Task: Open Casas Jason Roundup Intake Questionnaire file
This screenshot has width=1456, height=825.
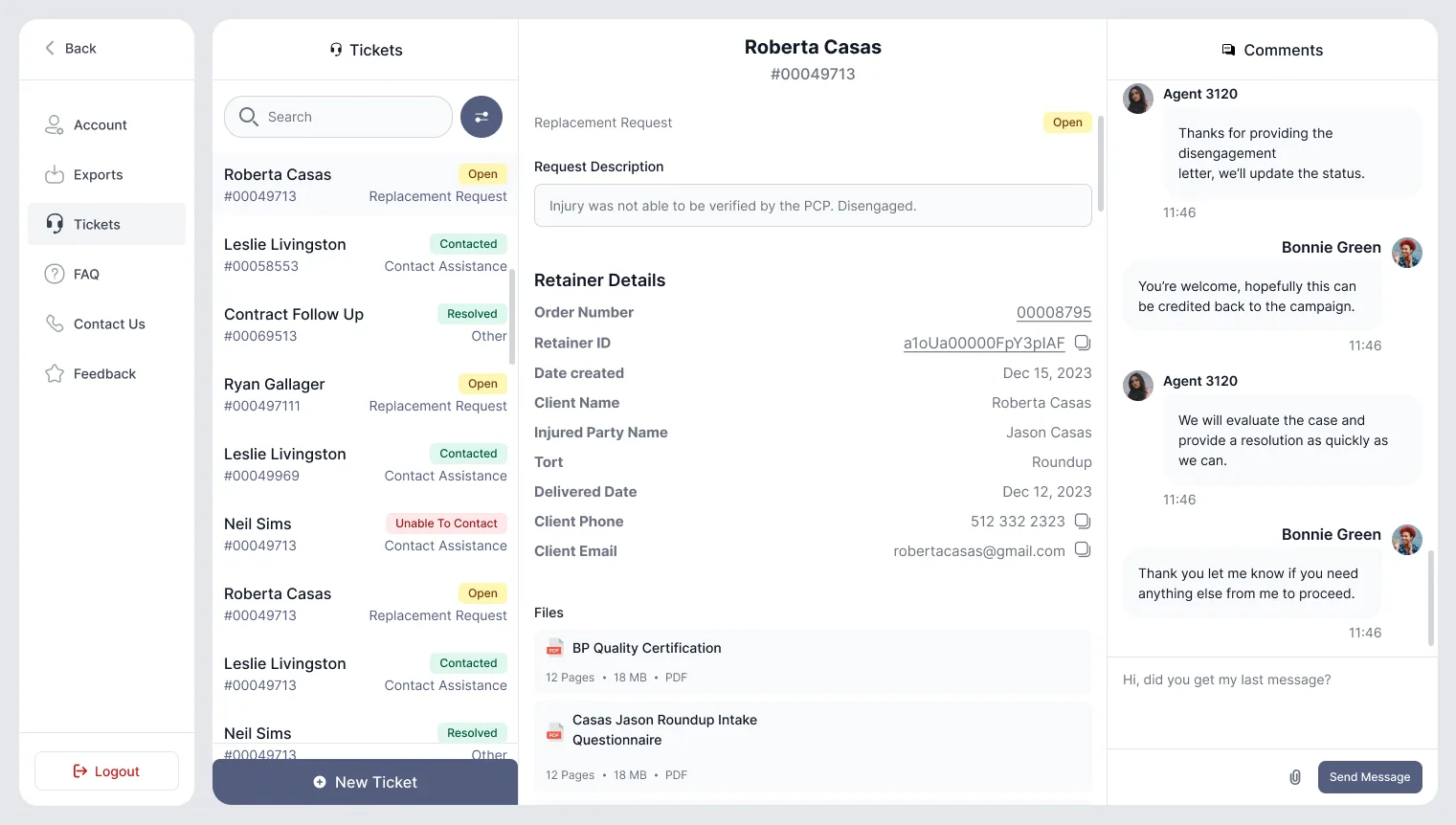Action: (813, 747)
